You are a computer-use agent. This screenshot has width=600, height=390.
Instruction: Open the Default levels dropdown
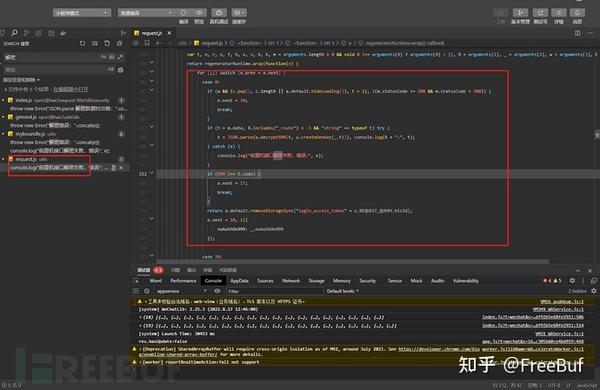[342, 291]
